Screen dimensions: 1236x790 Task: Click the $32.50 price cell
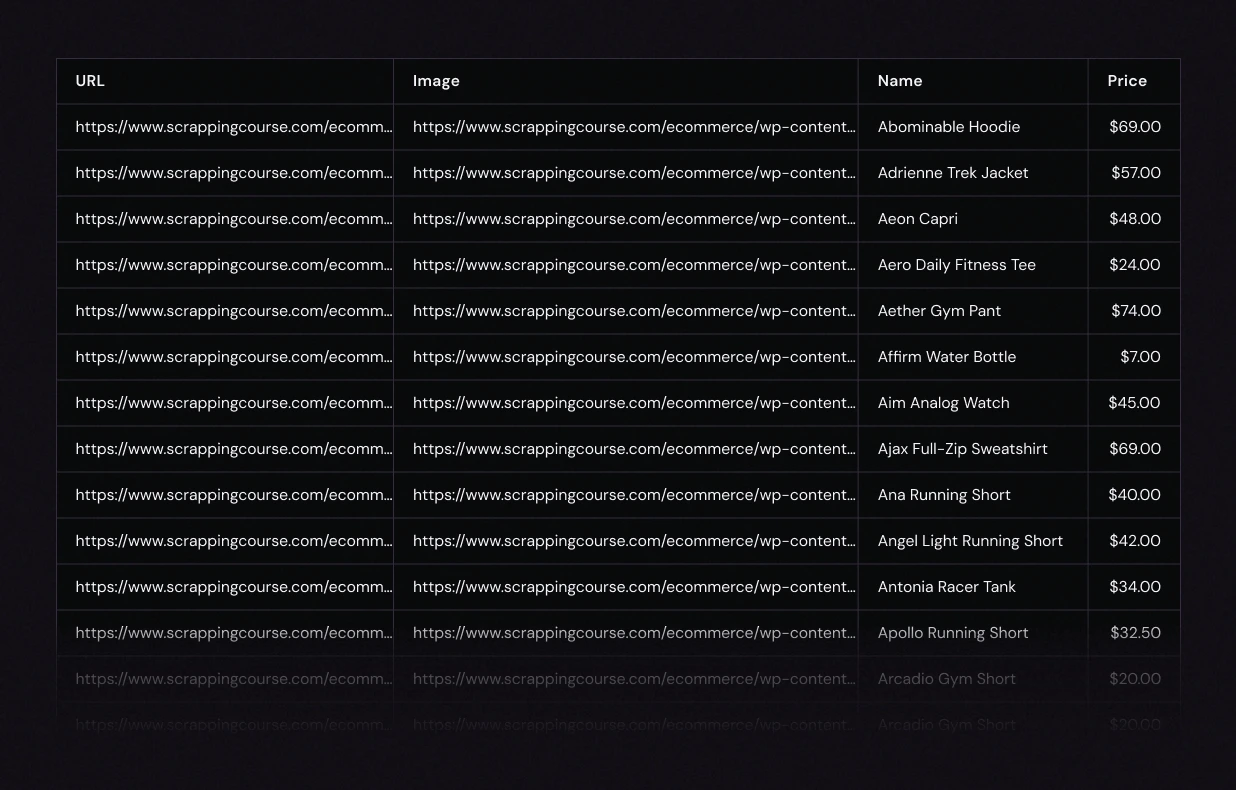tap(1135, 633)
